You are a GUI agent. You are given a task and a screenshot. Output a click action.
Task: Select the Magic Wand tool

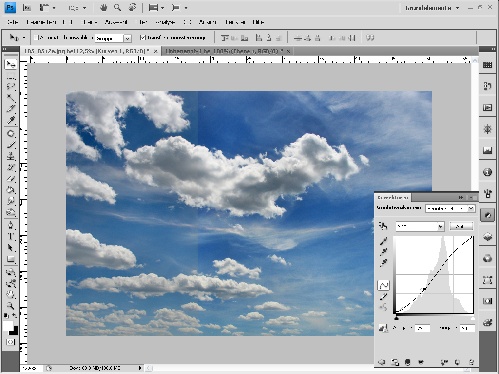10,98
